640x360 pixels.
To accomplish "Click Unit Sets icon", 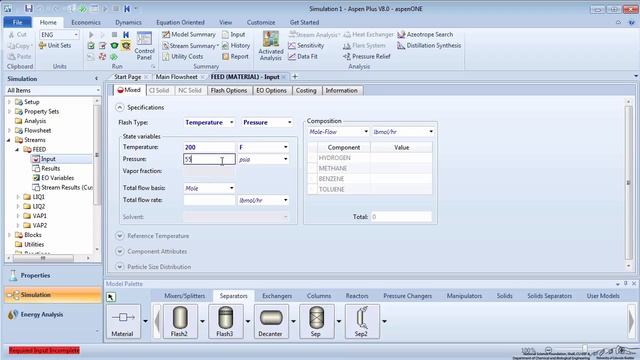I will [55, 46].
